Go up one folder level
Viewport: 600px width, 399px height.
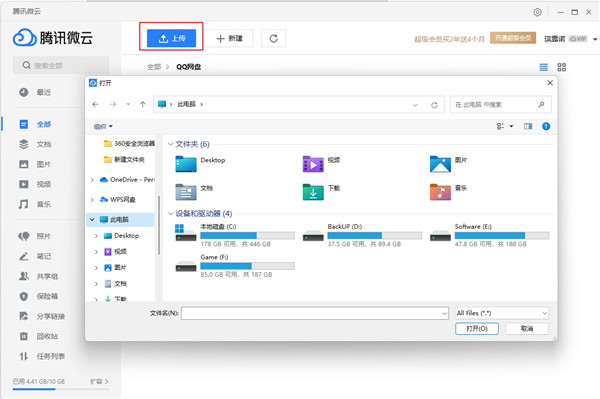click(143, 104)
